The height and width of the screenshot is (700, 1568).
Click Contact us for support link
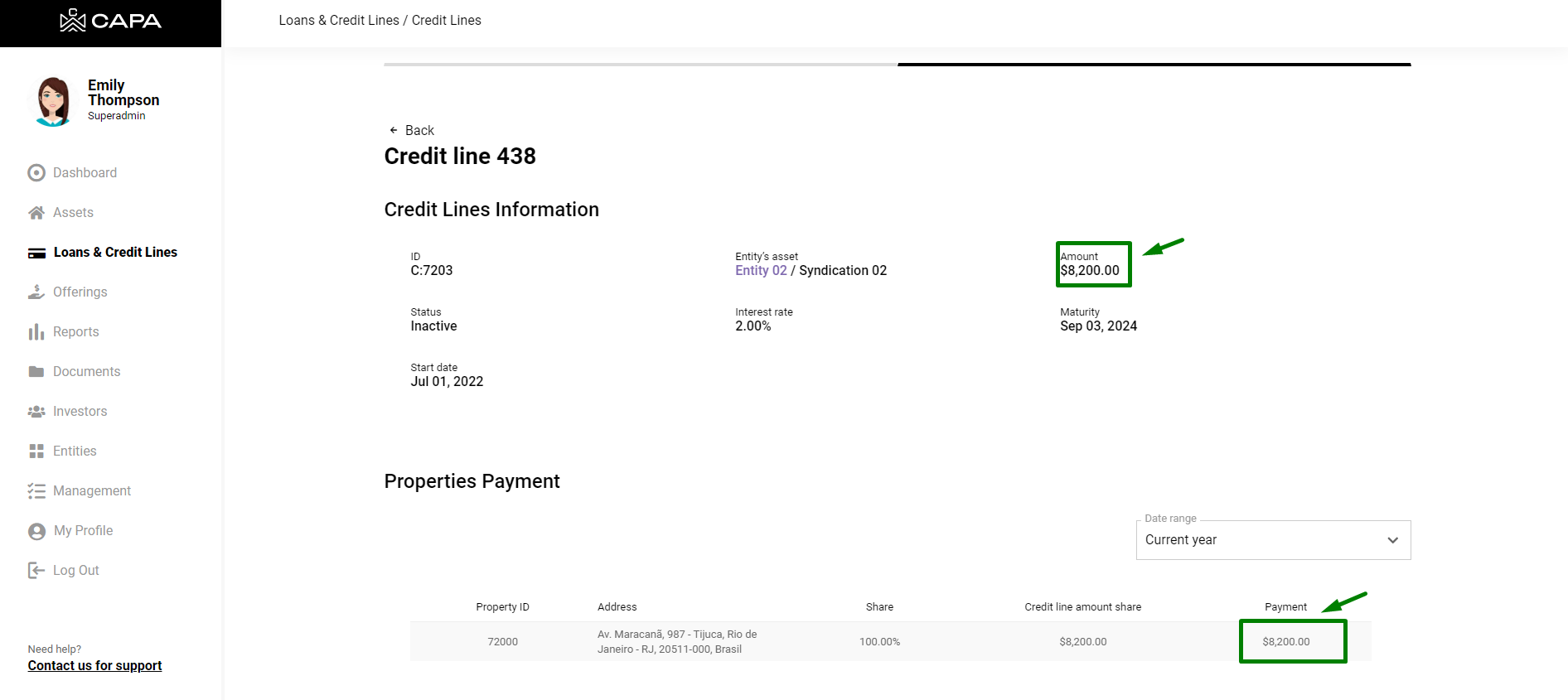click(x=94, y=665)
